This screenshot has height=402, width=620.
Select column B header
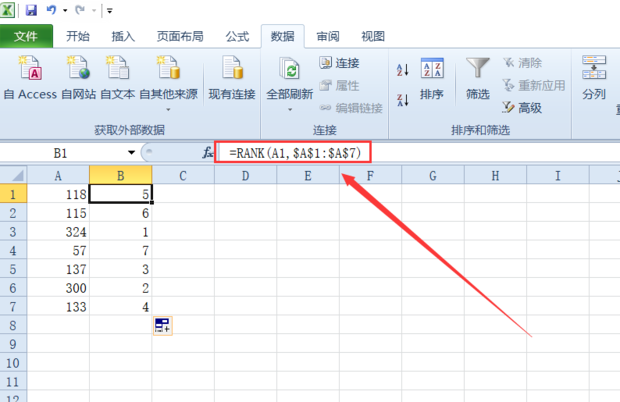[121, 176]
